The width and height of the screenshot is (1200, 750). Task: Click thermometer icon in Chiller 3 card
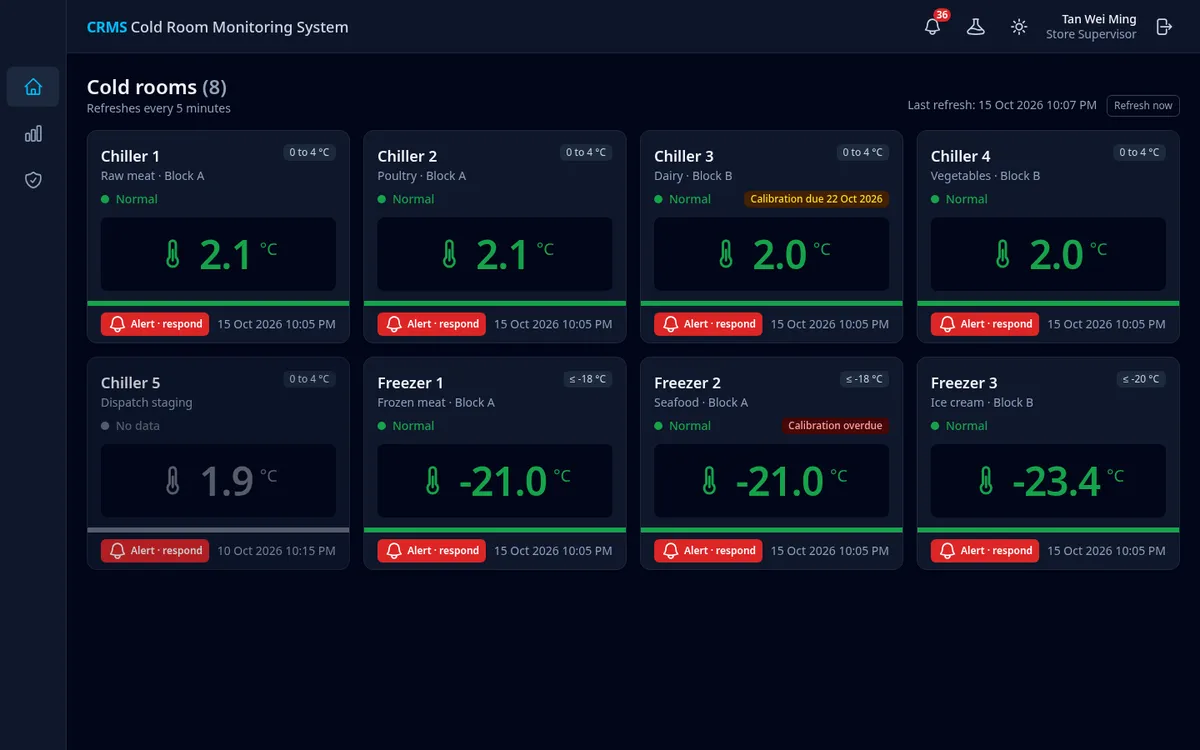pyautogui.click(x=726, y=255)
